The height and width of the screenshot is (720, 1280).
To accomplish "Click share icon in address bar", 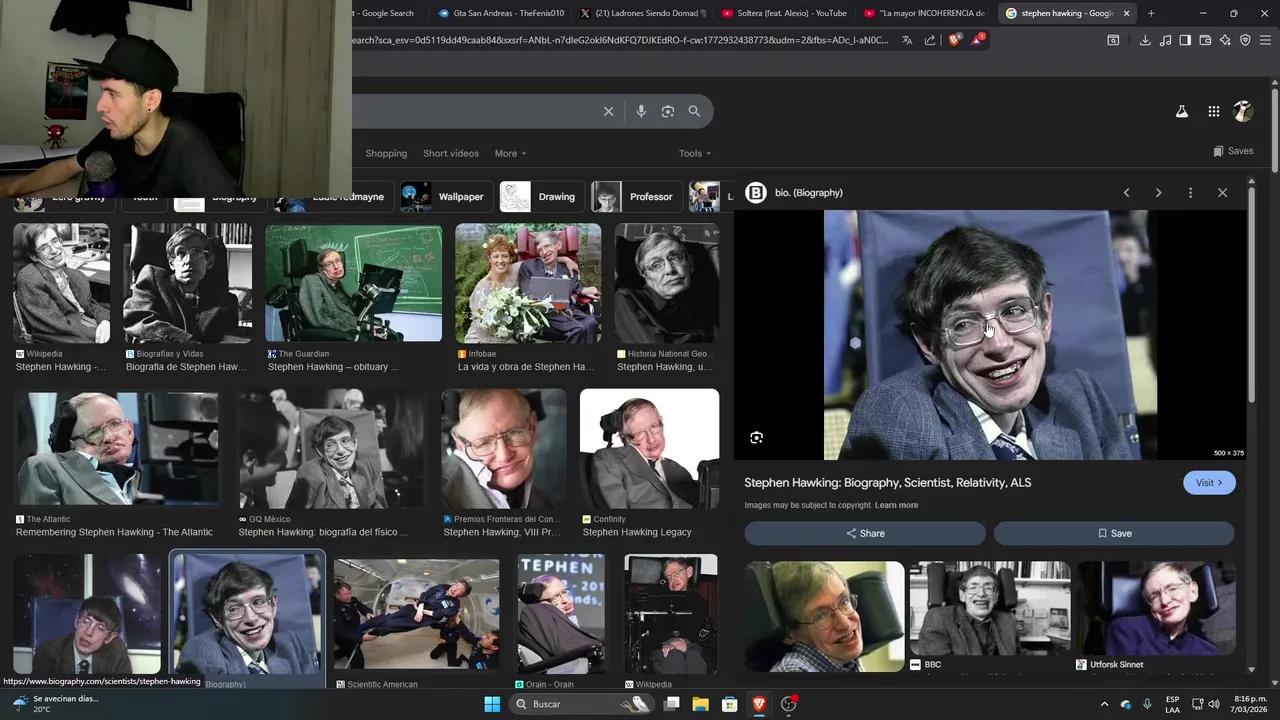I will pos(930,40).
